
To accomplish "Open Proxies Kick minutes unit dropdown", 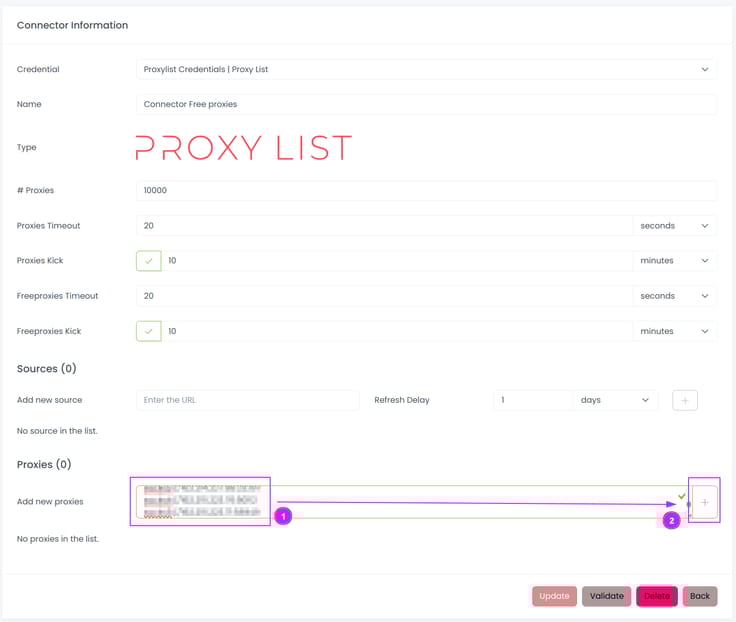I will [675, 261].
